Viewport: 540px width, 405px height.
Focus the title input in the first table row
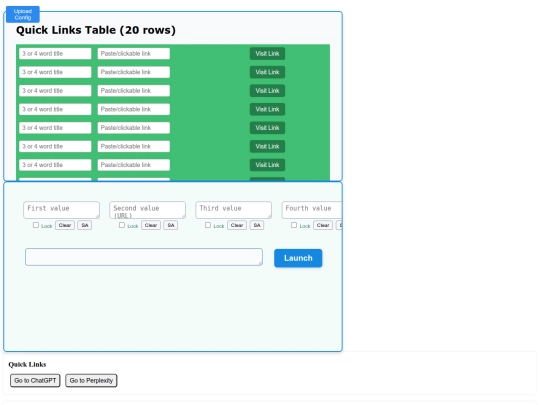pos(55,54)
